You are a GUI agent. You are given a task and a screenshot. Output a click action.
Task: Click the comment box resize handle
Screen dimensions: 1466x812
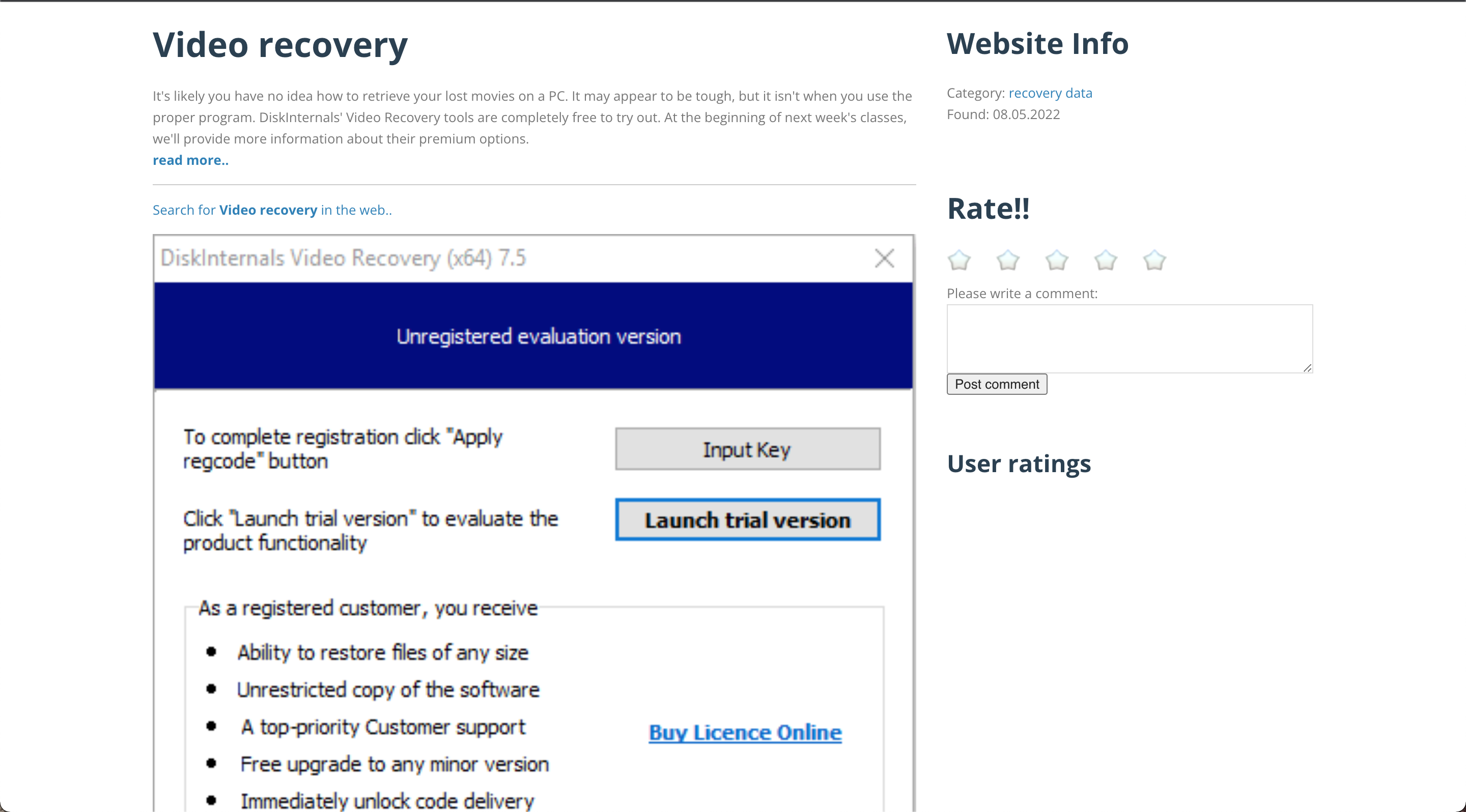coord(1307,368)
